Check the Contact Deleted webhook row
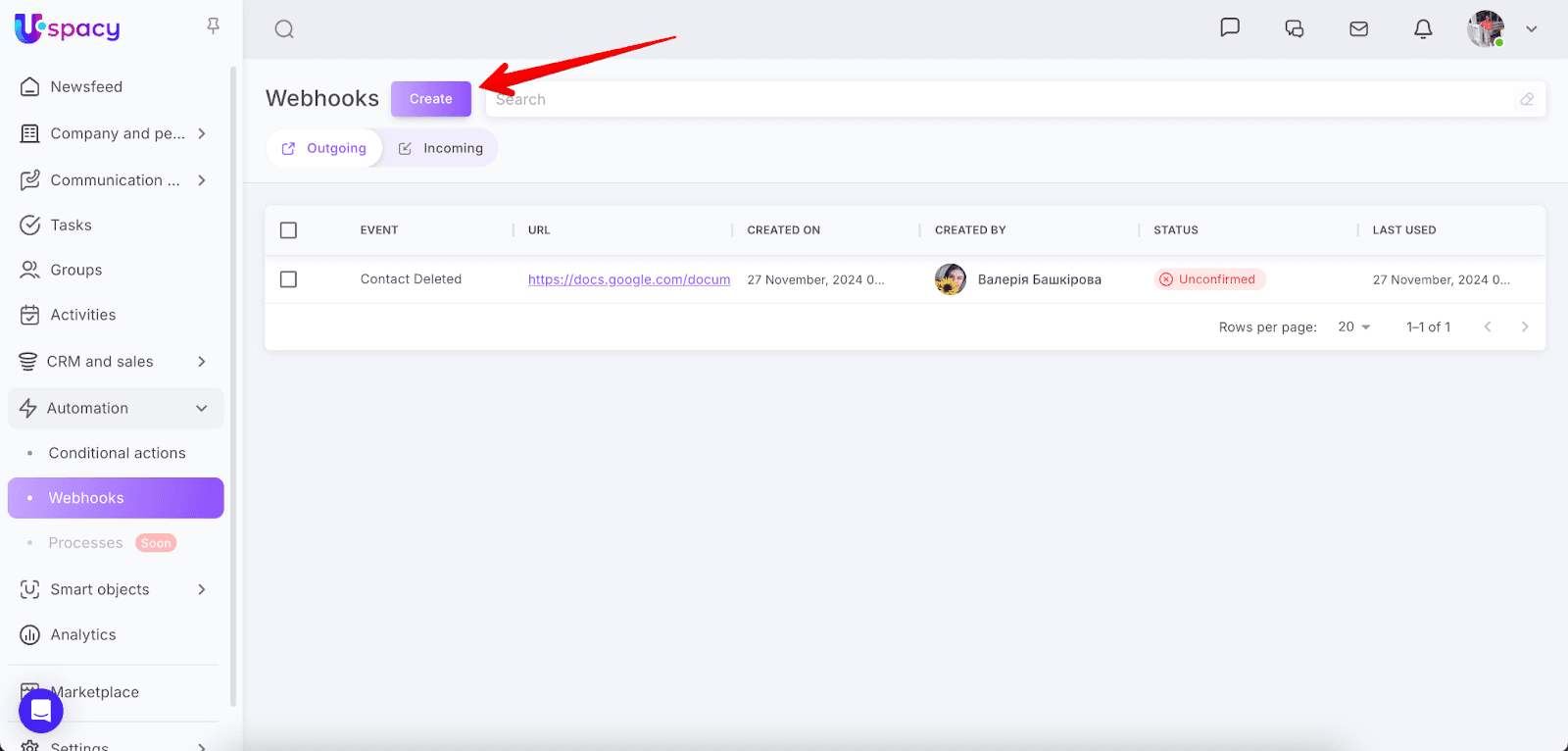 288,279
